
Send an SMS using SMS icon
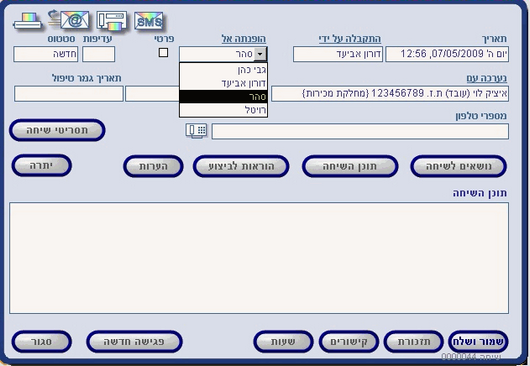coord(149,21)
